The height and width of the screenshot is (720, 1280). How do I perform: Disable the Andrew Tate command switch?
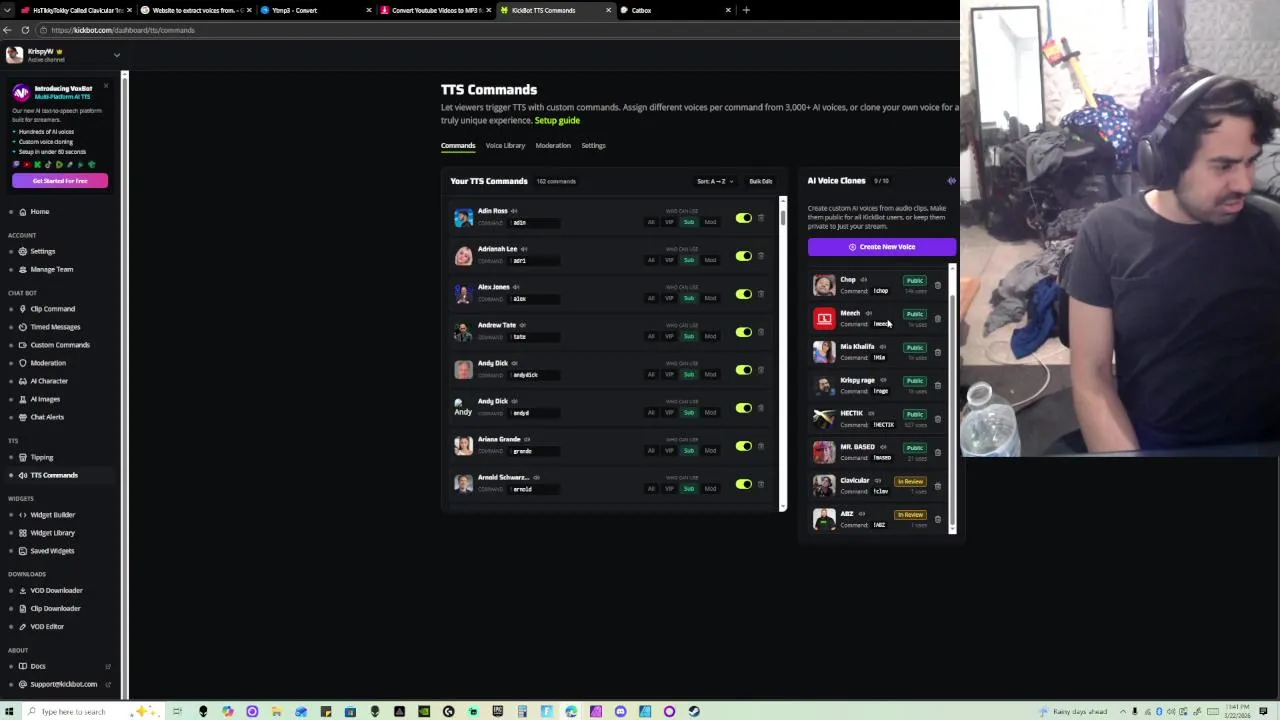pyautogui.click(x=743, y=332)
